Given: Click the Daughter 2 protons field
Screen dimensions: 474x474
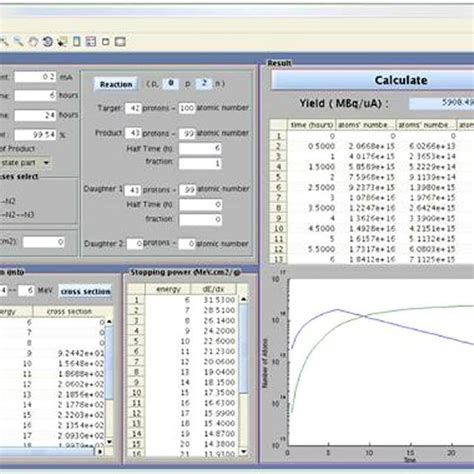Looking at the screenshot, I should coord(135,244).
